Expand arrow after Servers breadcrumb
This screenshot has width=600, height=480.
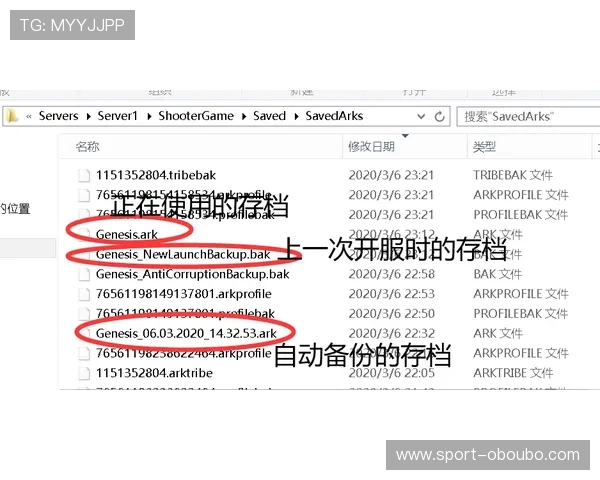tap(88, 116)
